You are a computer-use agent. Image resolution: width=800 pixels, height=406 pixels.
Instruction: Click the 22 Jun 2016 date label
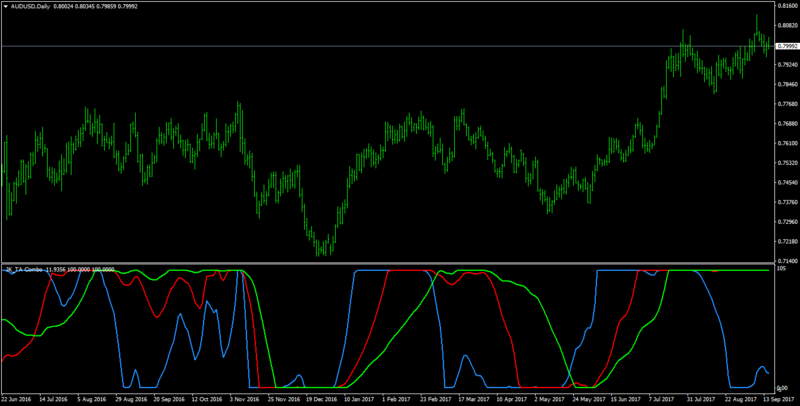[16, 399]
